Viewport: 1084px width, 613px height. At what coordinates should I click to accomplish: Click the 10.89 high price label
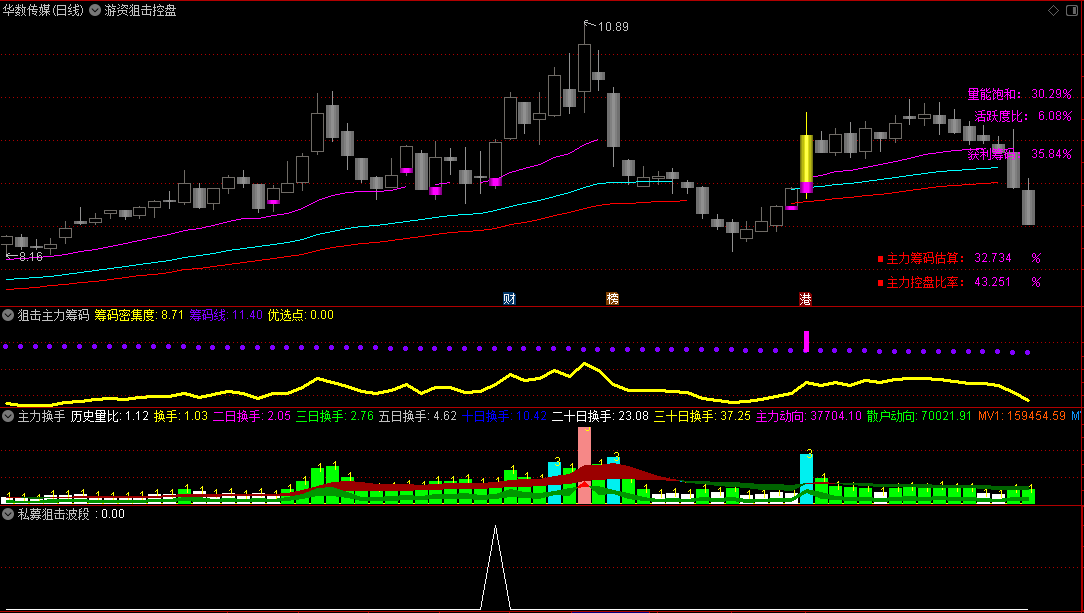pos(613,27)
